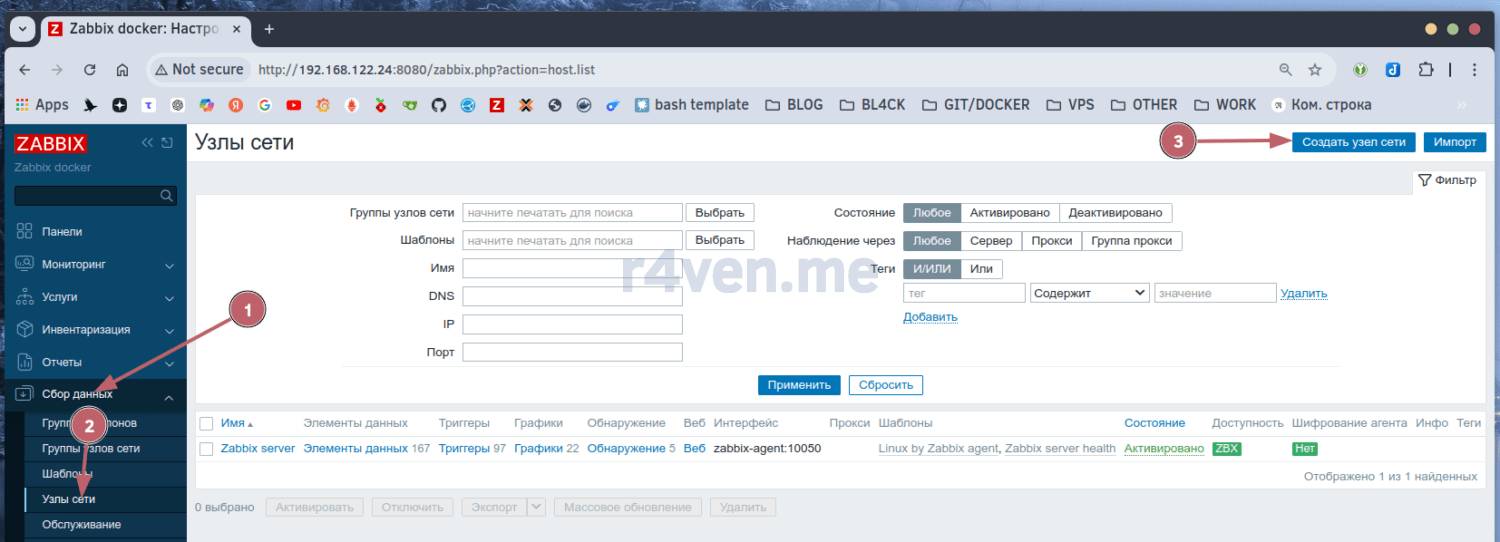Open the Zabbix server host link

pos(258,449)
